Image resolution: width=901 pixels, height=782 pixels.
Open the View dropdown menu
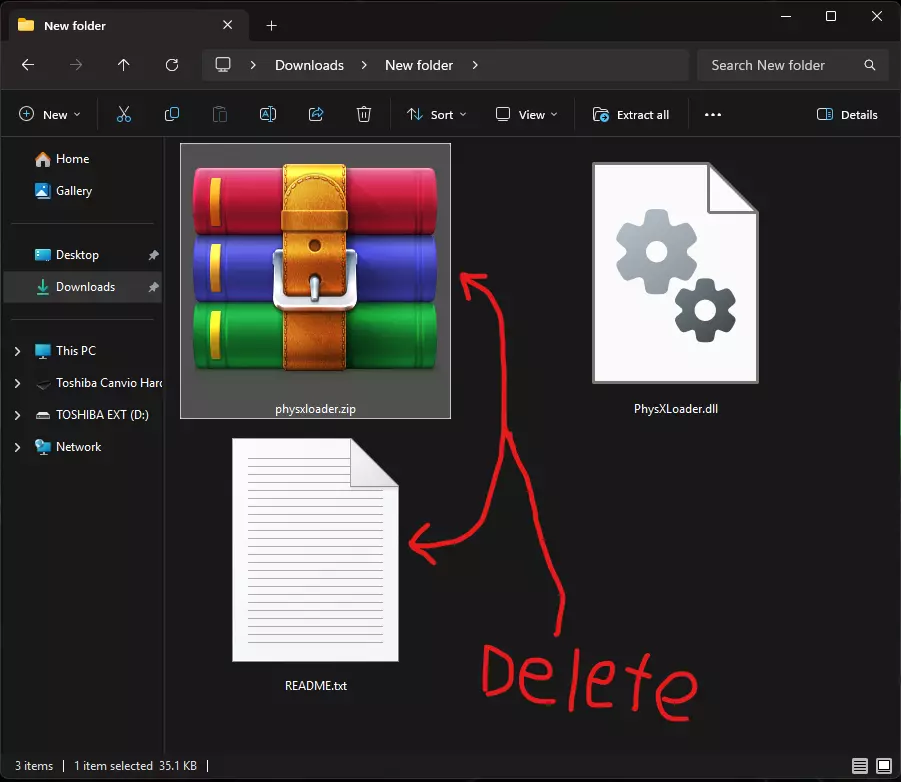(x=527, y=115)
